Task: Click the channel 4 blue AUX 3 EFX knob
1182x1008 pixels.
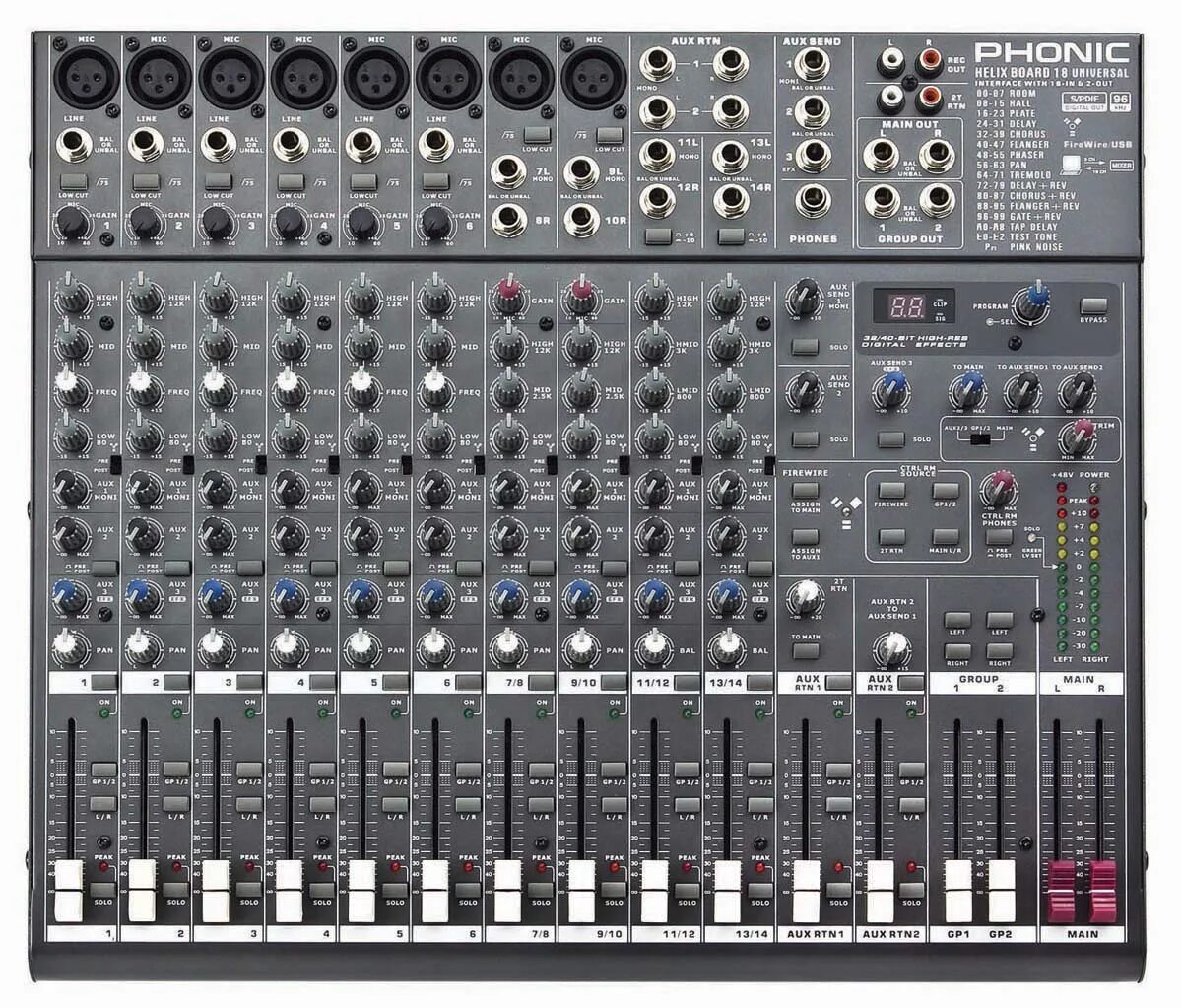Action: 286,594
